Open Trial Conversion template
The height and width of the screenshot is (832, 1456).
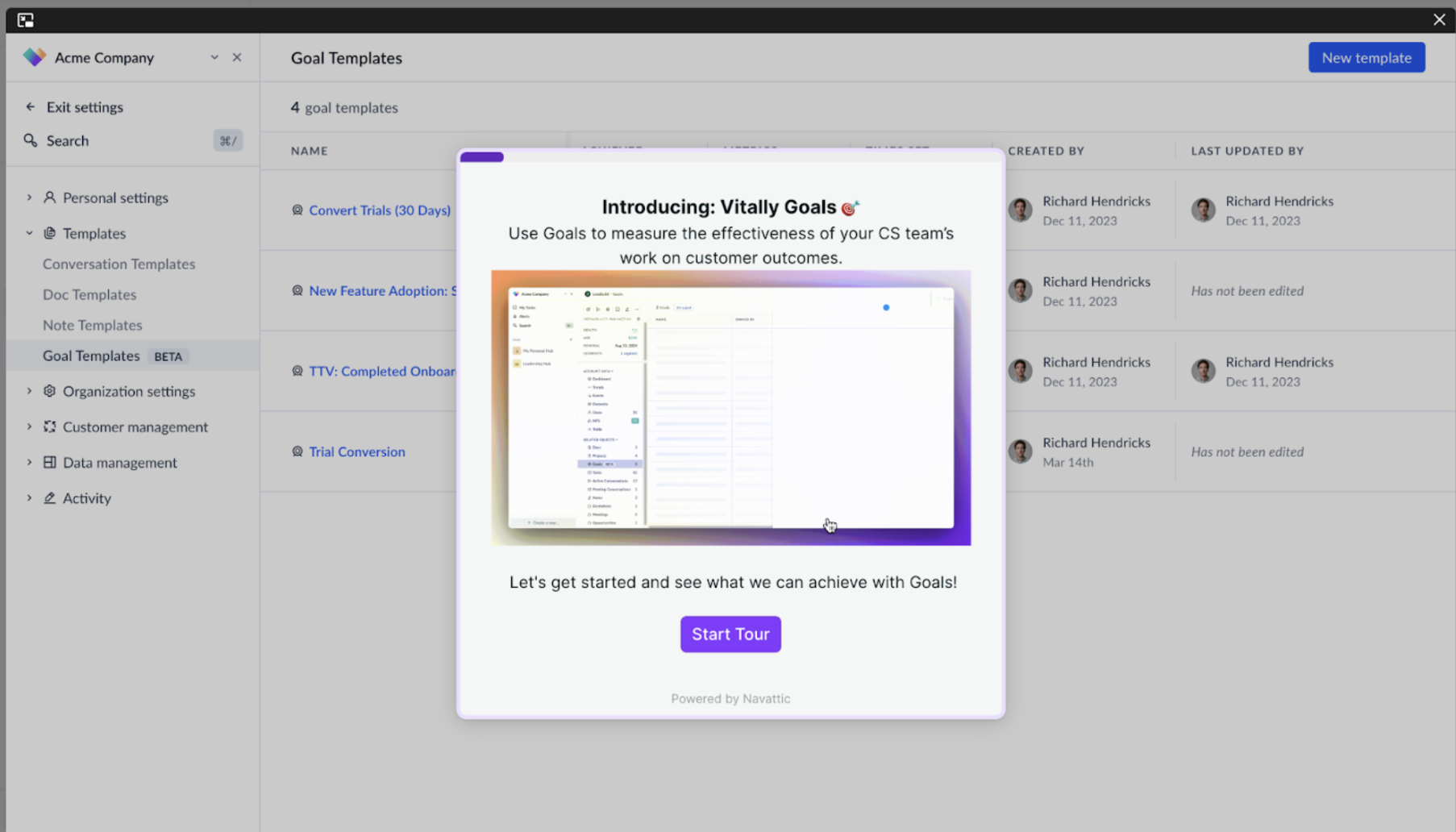click(x=357, y=451)
